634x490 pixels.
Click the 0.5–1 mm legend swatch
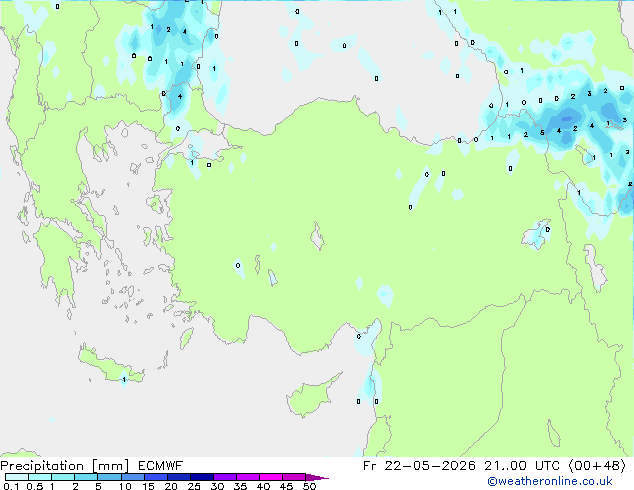(40, 477)
